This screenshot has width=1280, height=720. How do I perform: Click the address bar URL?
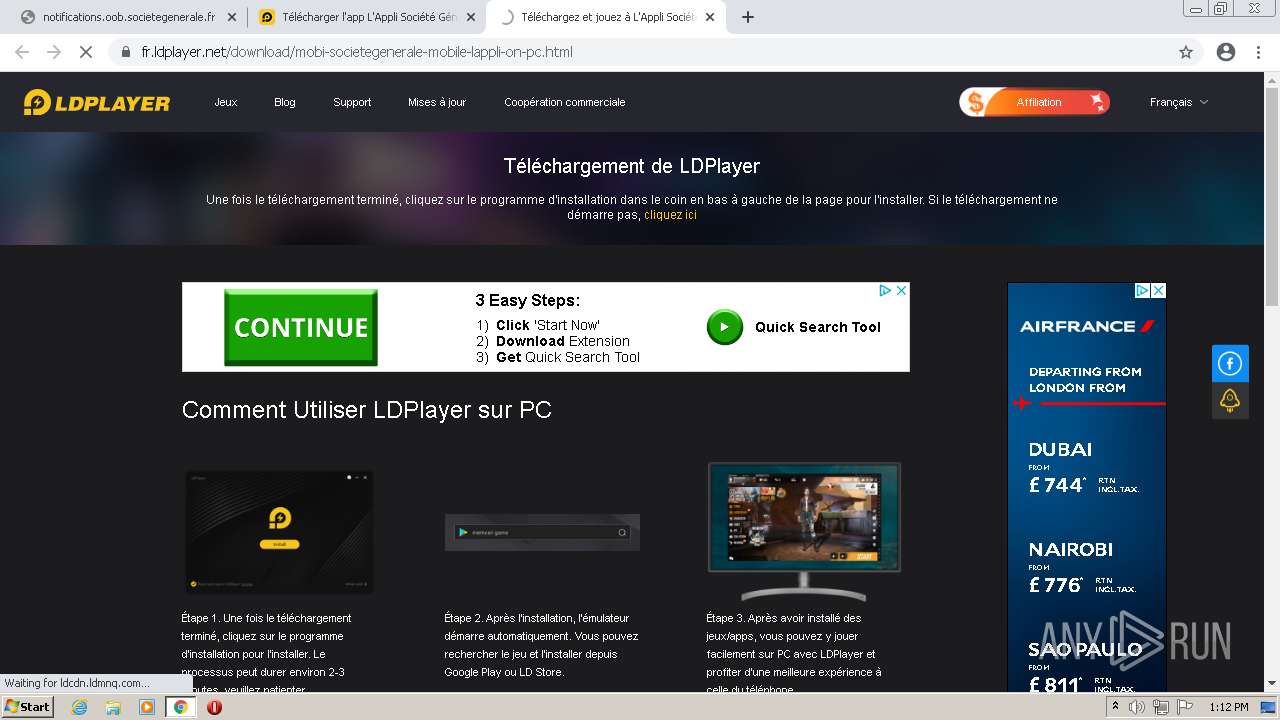pyautogui.click(x=357, y=52)
